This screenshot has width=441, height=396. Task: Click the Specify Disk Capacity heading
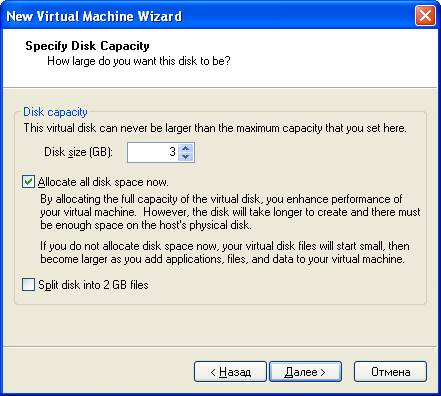(87, 46)
